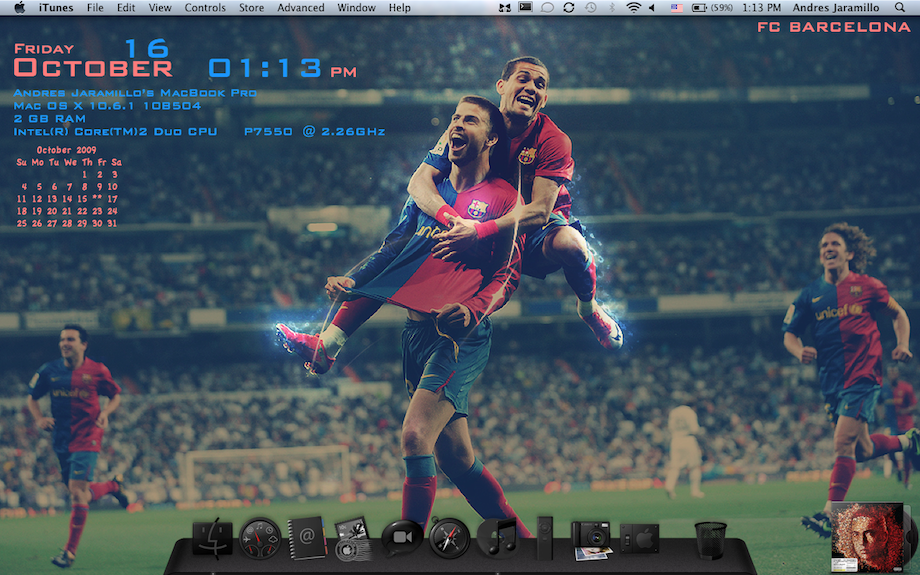Open the Edit menu
920x575 pixels.
coord(126,8)
